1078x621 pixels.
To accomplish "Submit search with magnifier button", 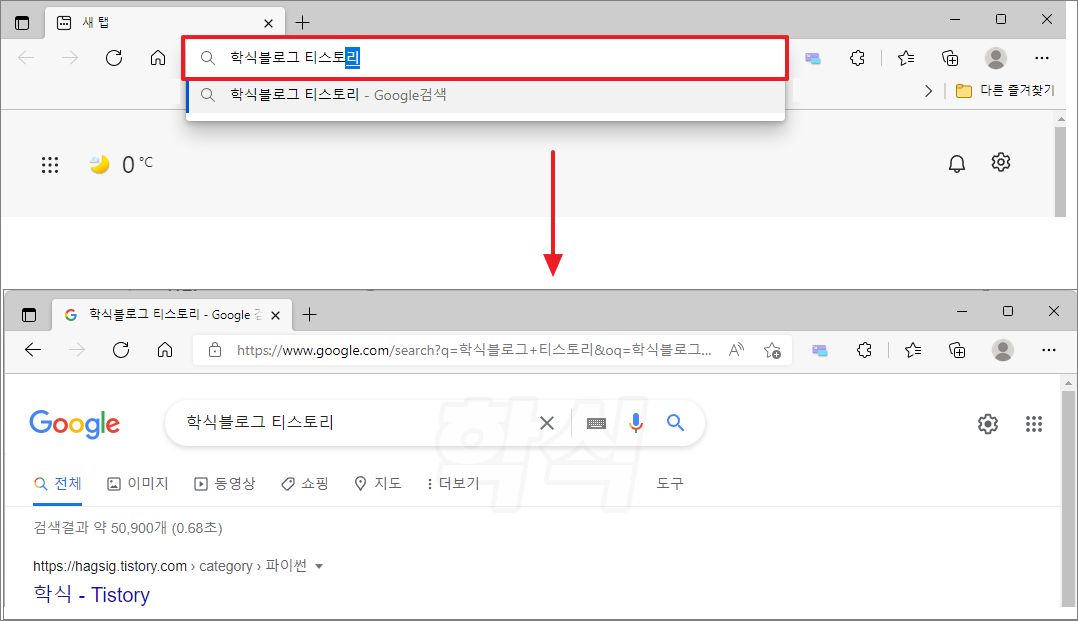I will 676,423.
